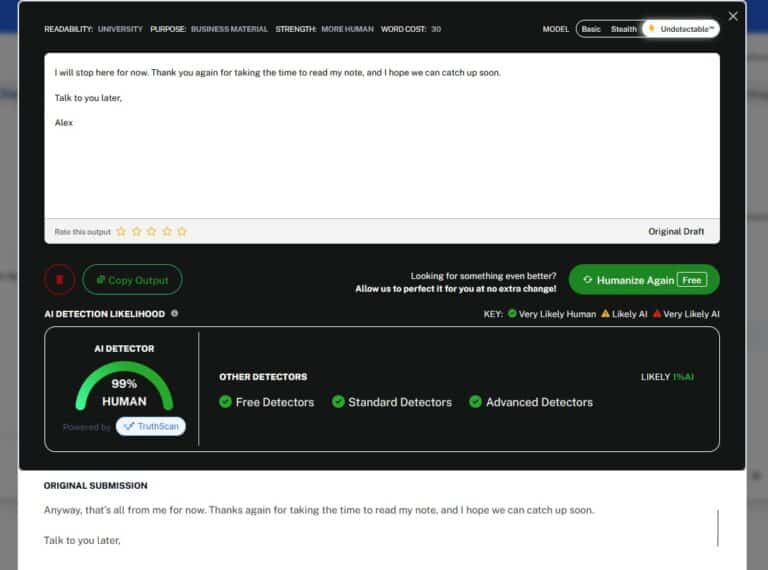Click the red trash delete icon

coord(59,280)
